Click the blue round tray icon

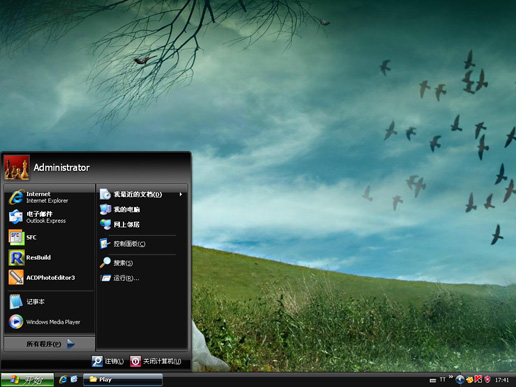[460, 380]
